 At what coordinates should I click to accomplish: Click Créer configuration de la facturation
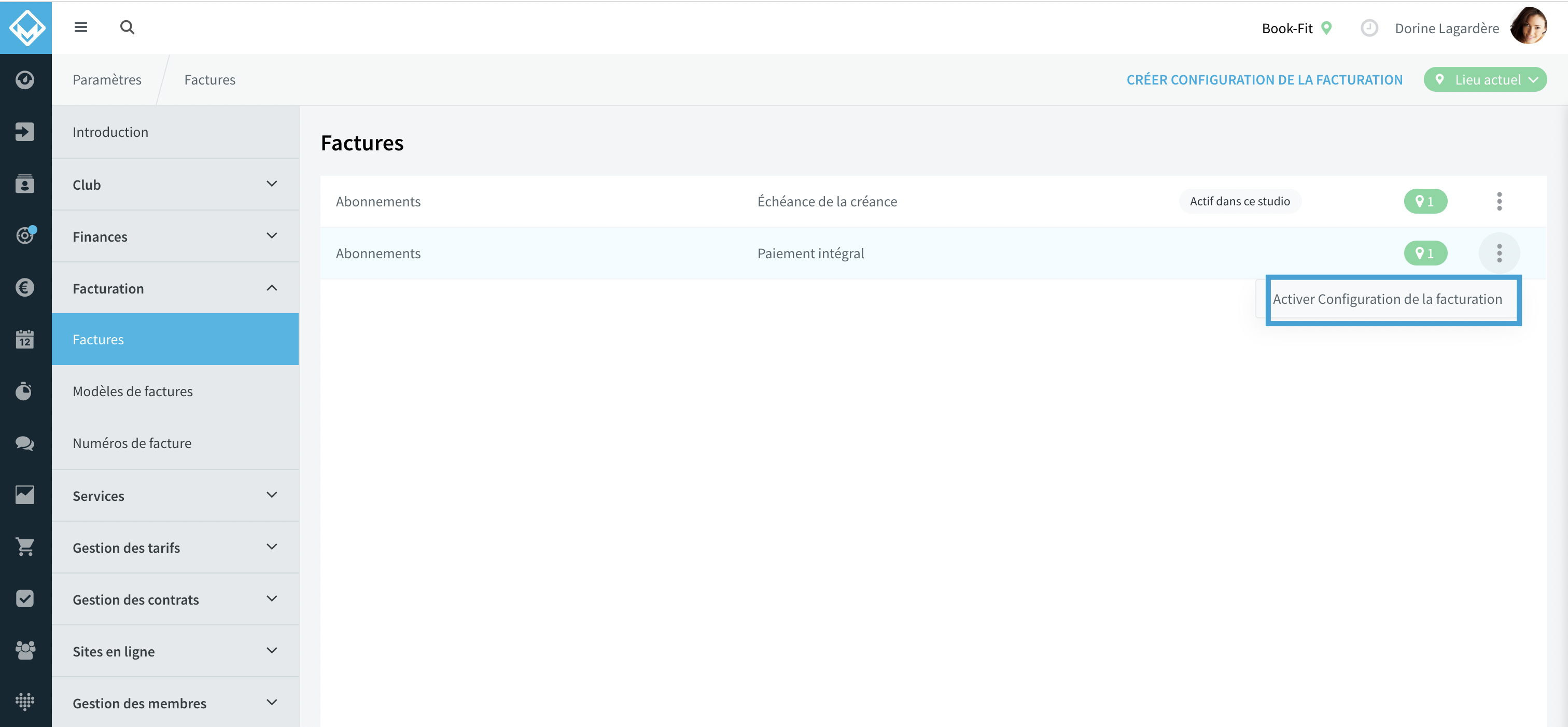1264,80
